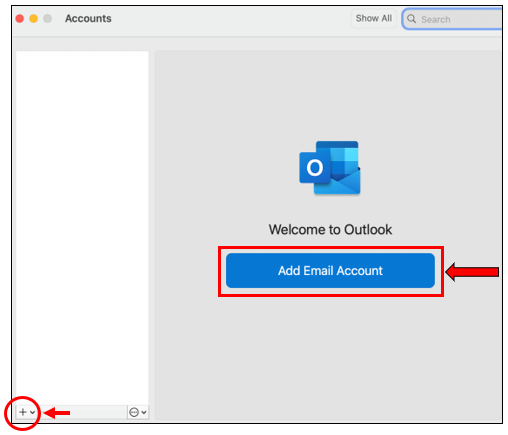Click the Show All button

(374, 19)
